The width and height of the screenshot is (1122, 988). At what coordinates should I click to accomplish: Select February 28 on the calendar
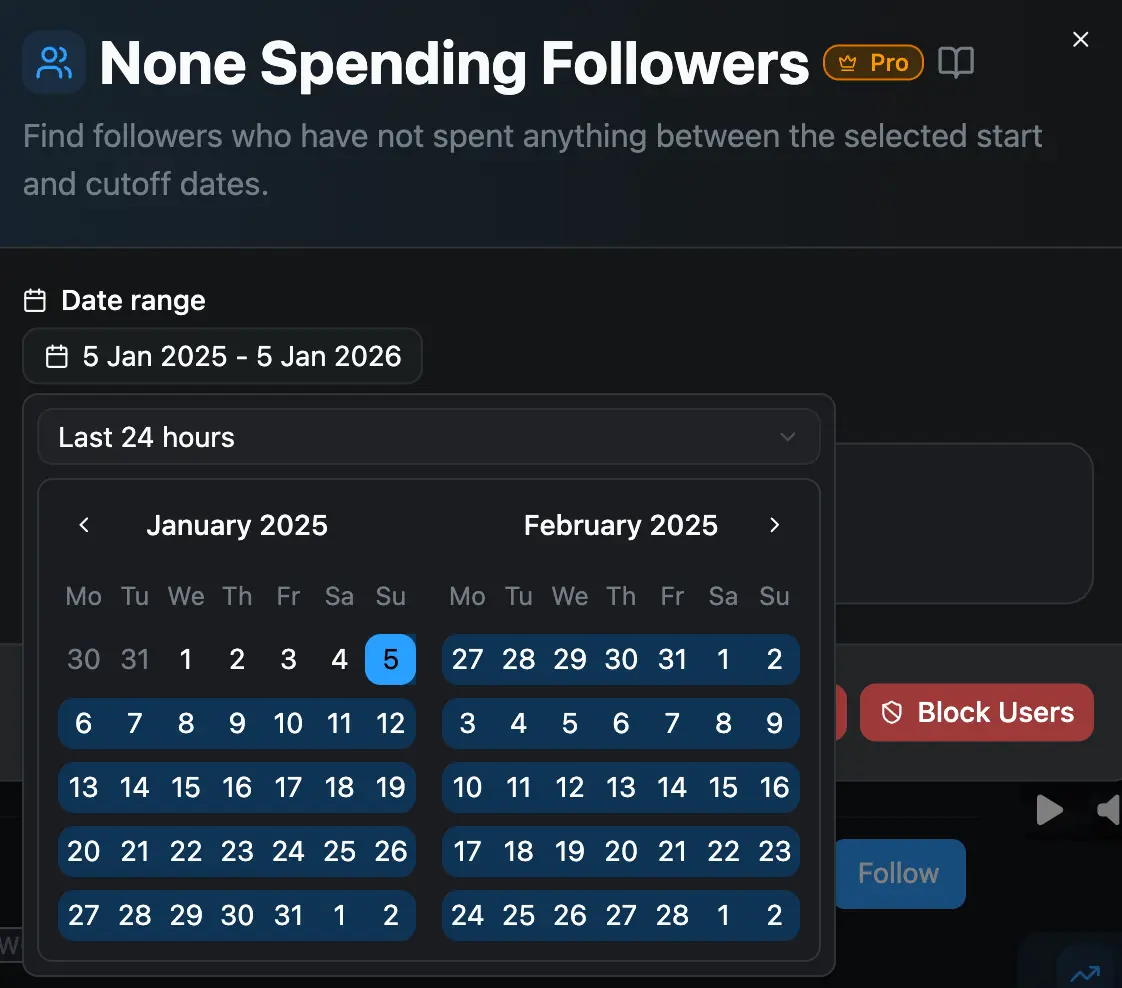[672, 915]
